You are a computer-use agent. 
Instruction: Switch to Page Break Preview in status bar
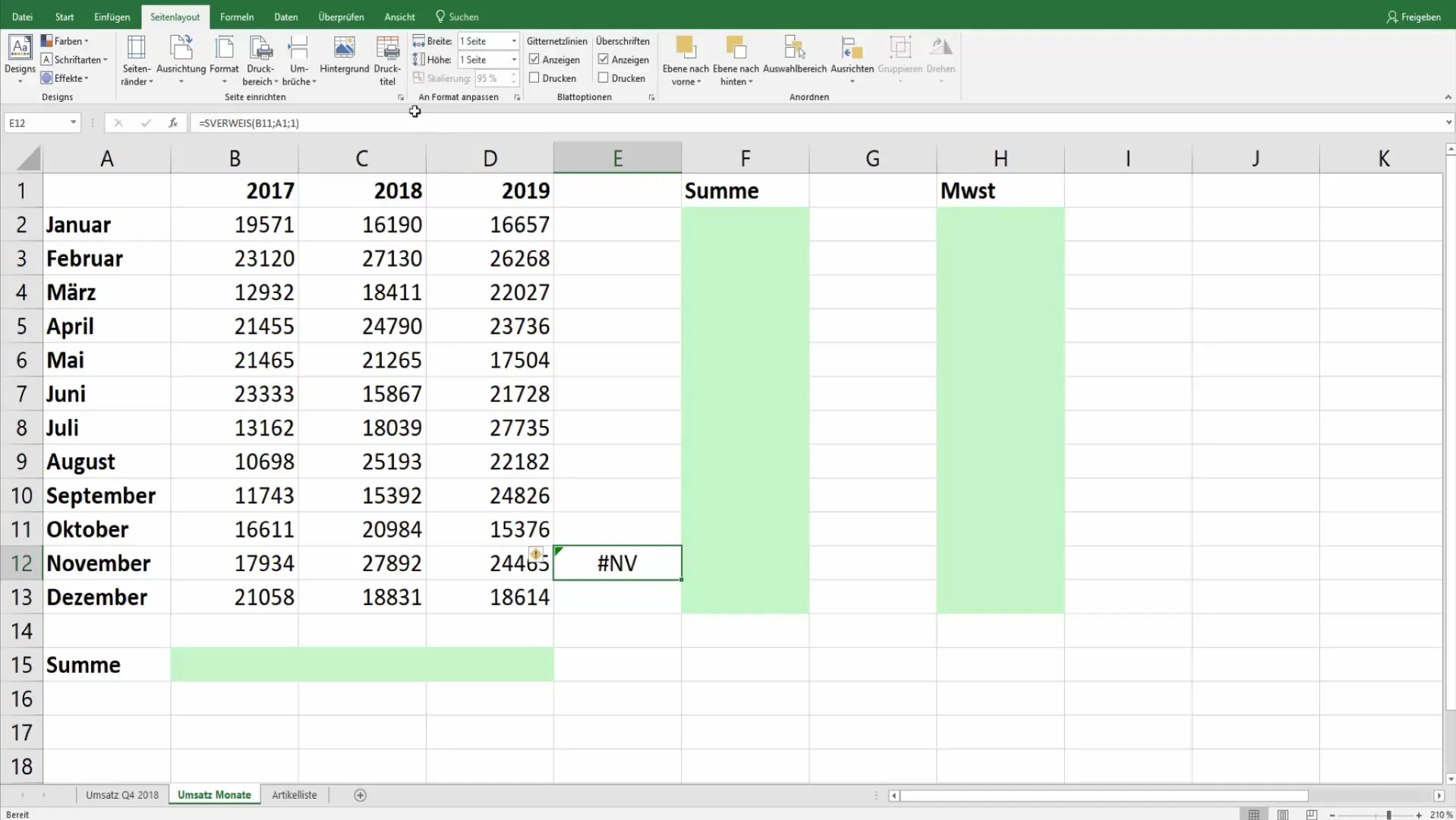(1311, 814)
